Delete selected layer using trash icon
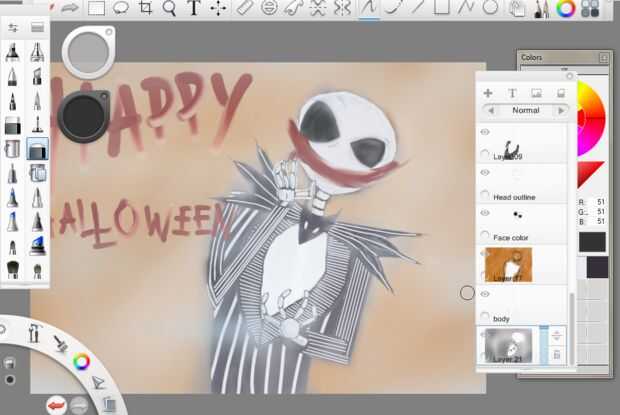 tap(557, 355)
